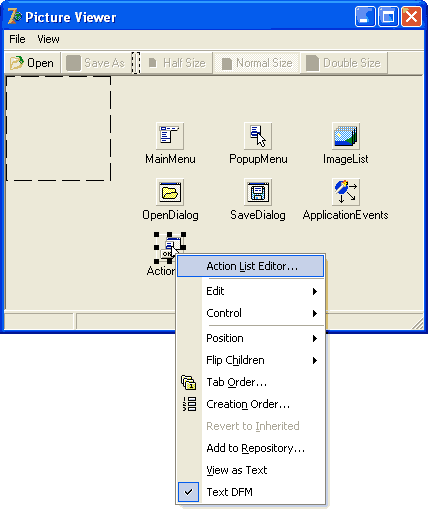Choose Action List Editor menu entry

[250, 266]
